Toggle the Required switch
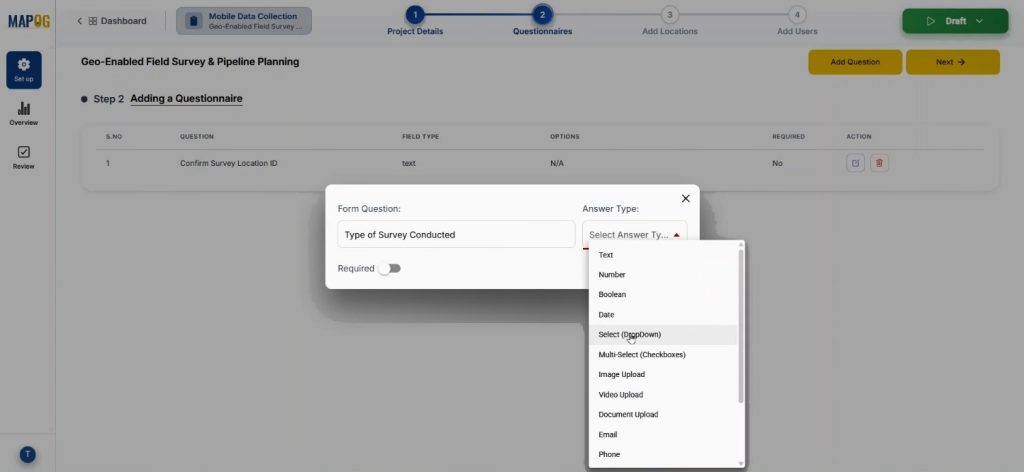Image resolution: width=1024 pixels, height=472 pixels. tap(389, 268)
